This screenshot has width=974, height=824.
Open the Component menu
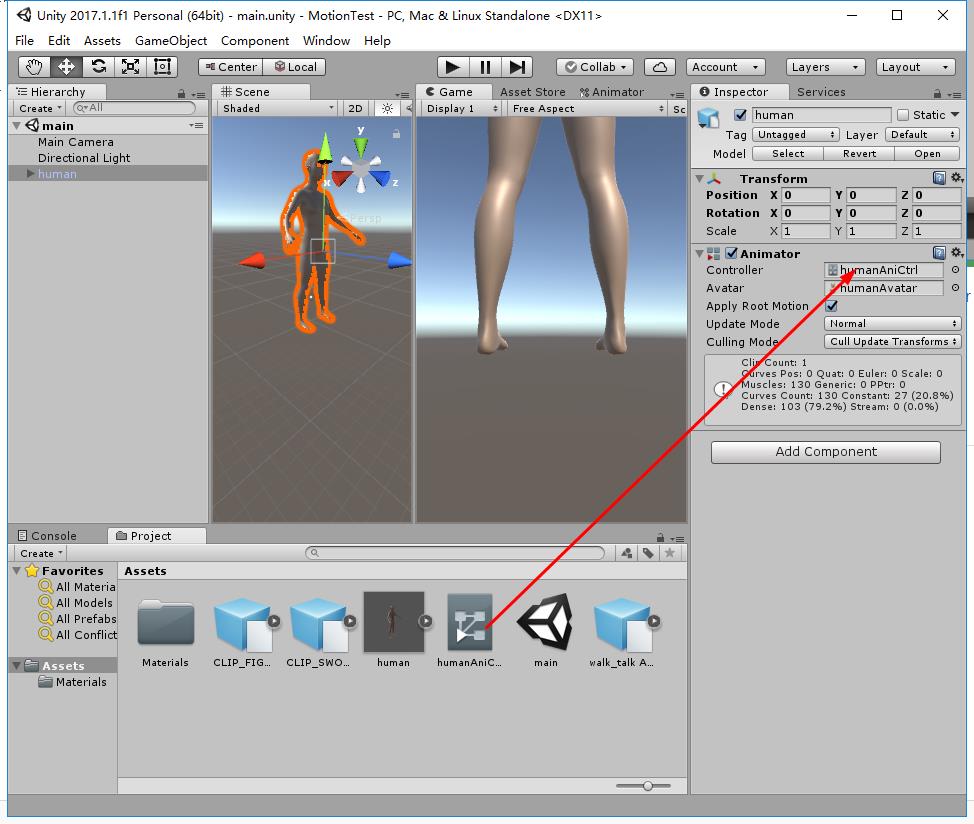255,40
